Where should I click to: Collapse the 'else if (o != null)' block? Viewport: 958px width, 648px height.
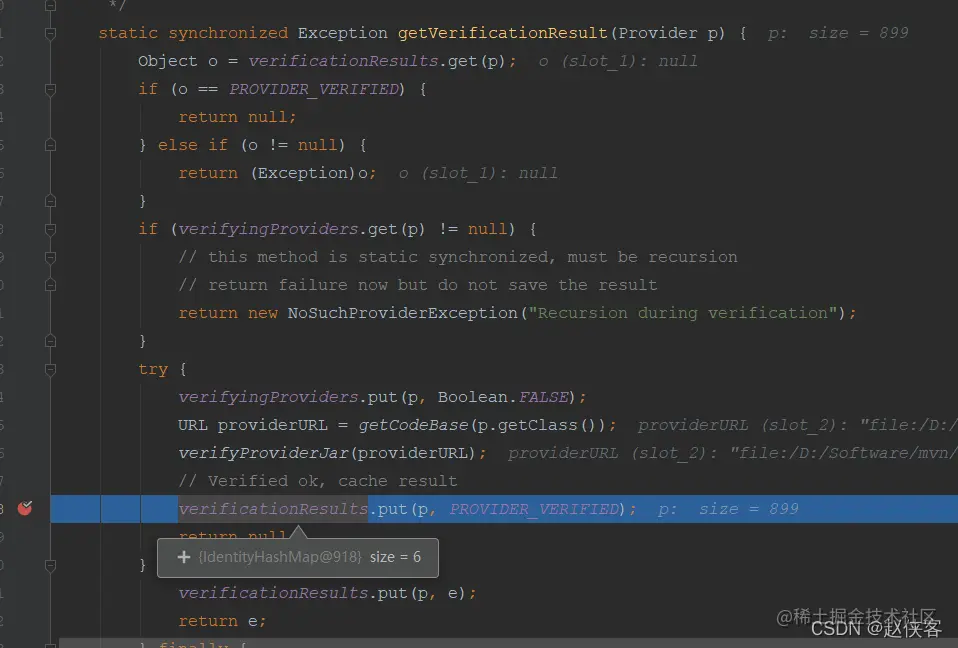tap(51, 145)
